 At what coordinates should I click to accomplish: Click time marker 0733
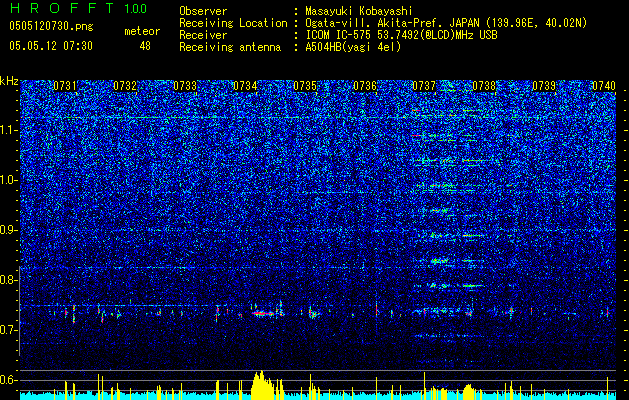click(x=185, y=86)
